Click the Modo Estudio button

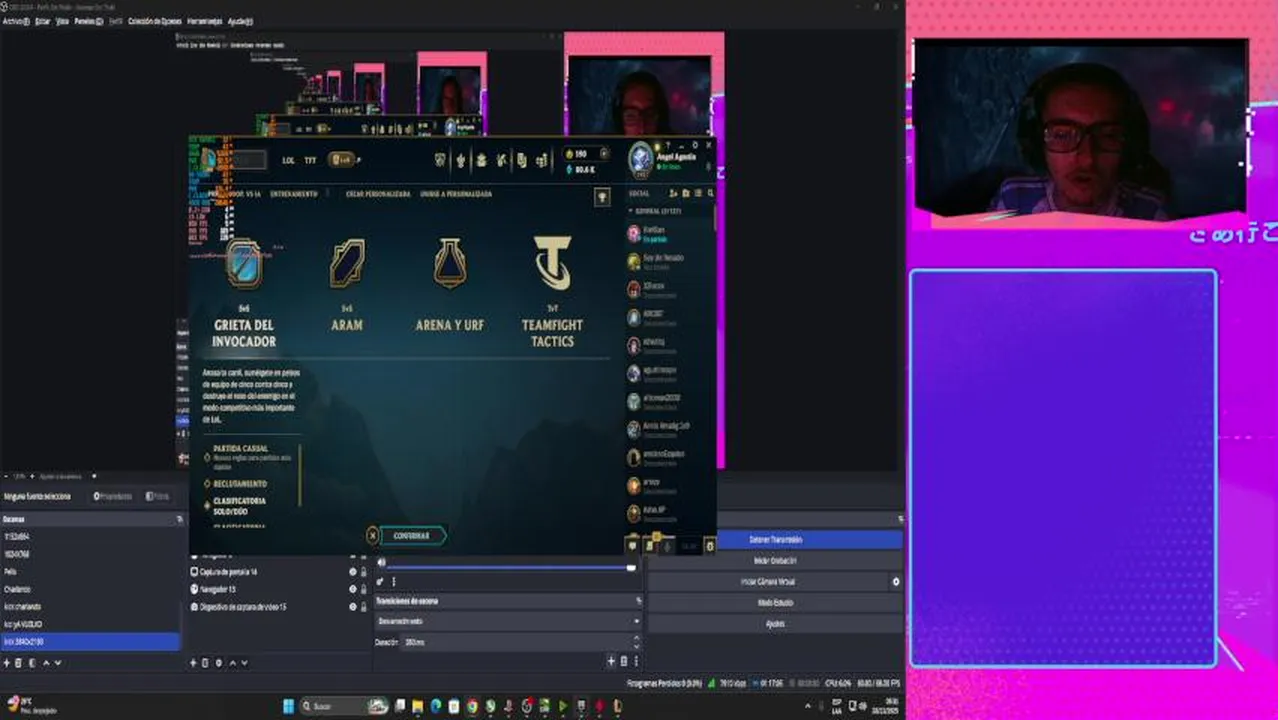(775, 603)
